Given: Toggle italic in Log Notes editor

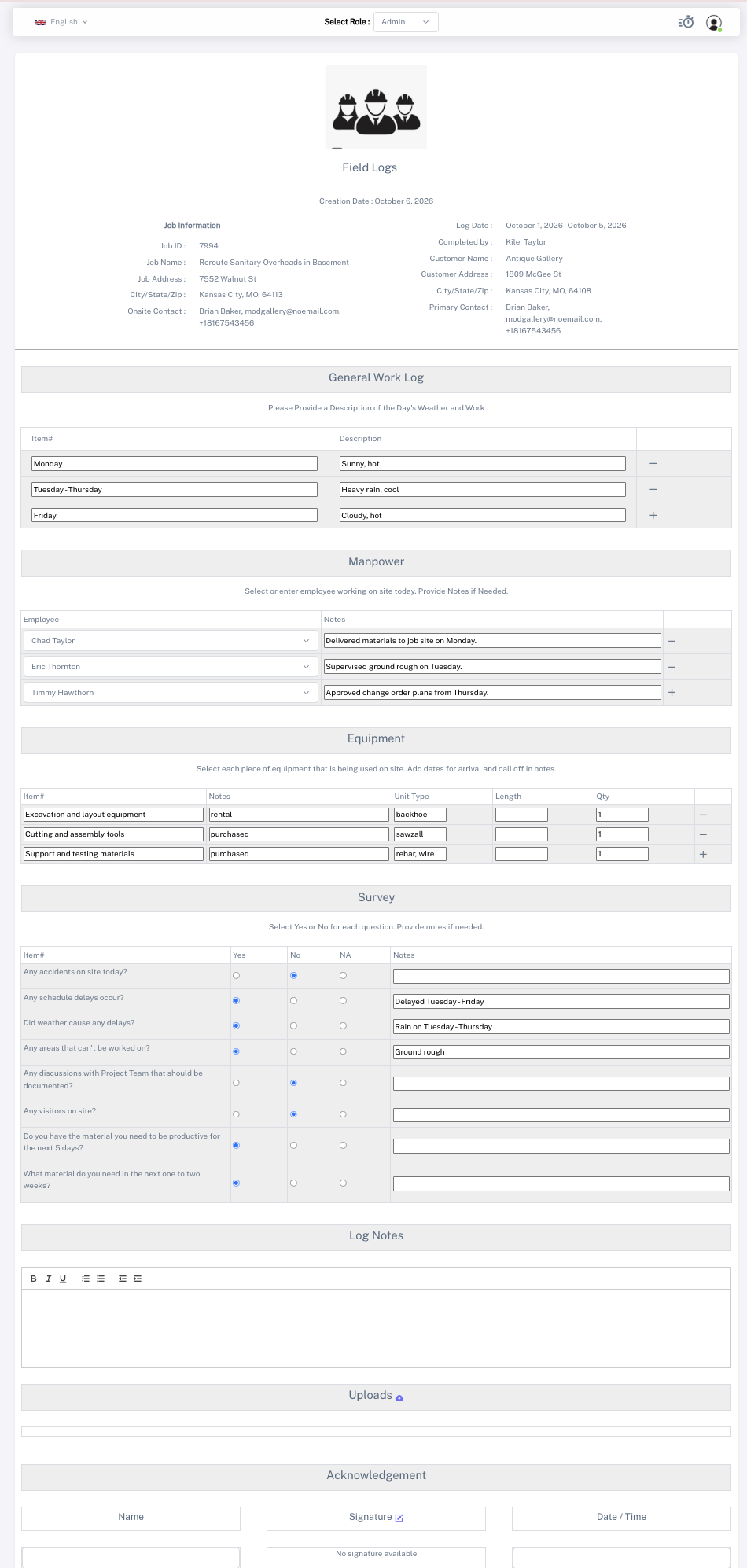Looking at the screenshot, I should tap(48, 1279).
